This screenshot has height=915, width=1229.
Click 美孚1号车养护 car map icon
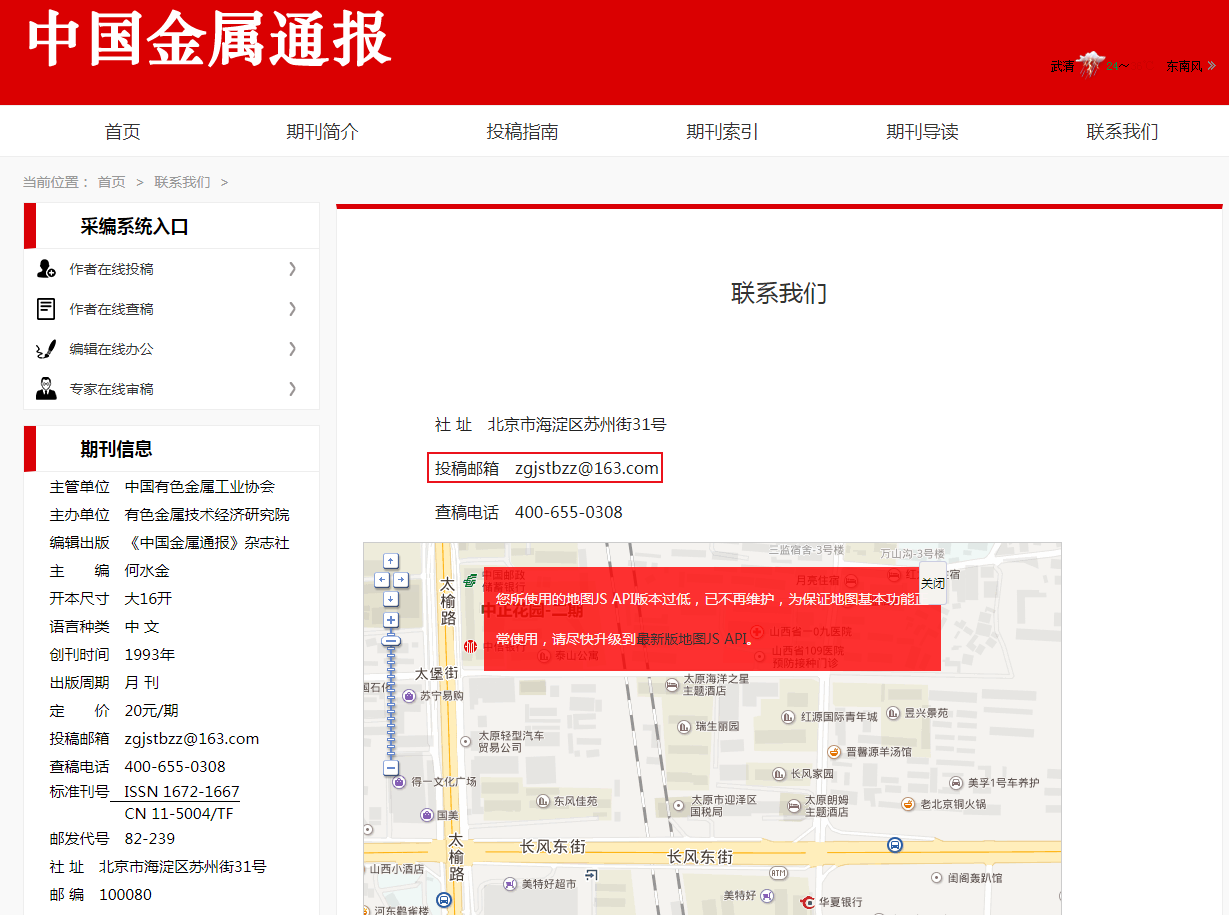point(955,782)
